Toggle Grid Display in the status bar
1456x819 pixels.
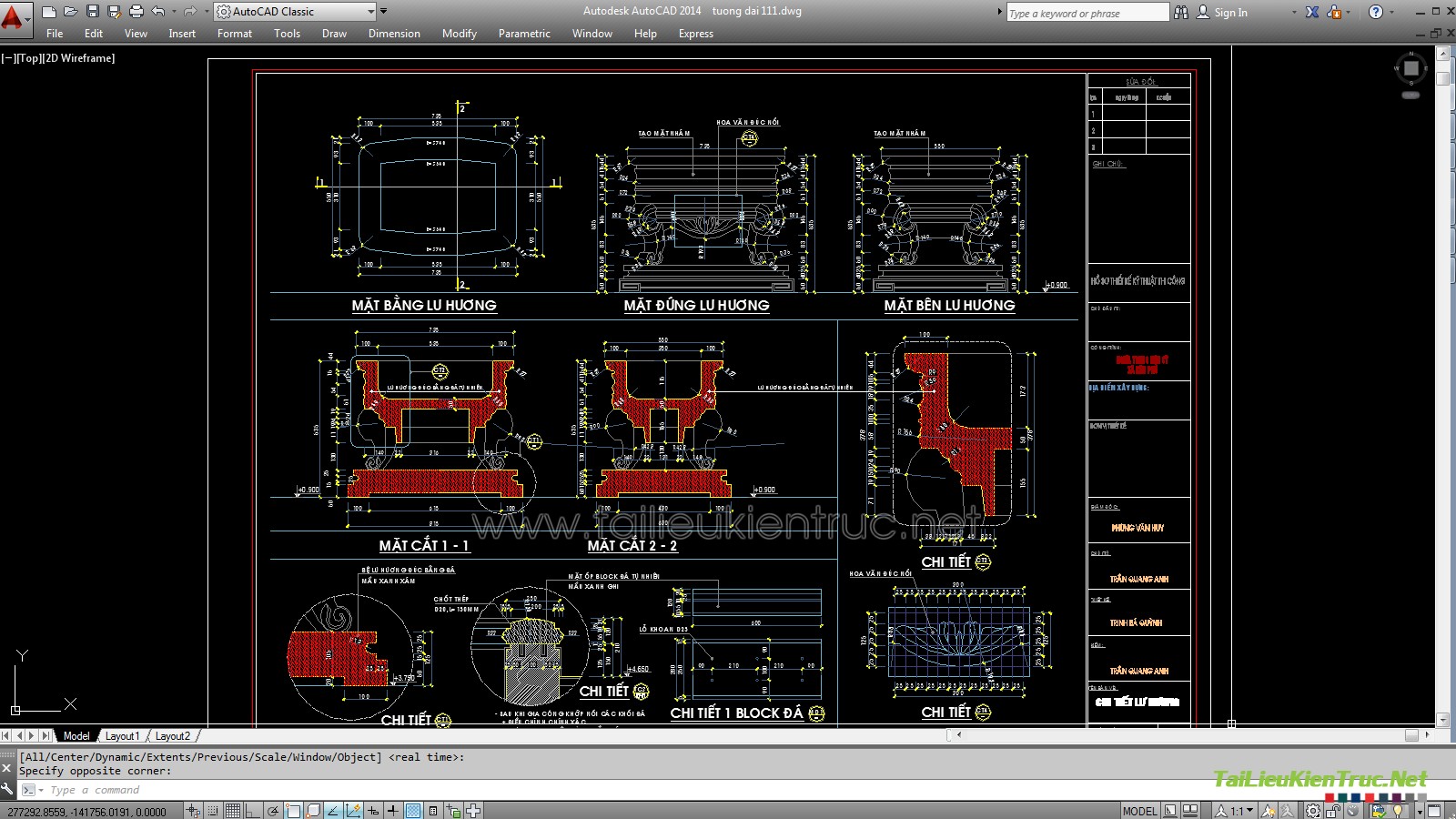[233, 810]
